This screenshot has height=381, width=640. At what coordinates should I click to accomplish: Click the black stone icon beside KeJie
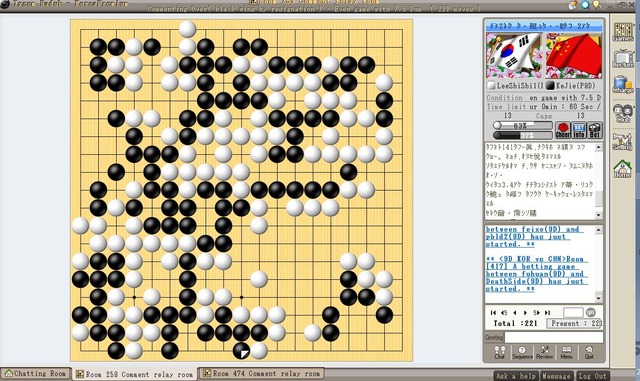point(550,86)
